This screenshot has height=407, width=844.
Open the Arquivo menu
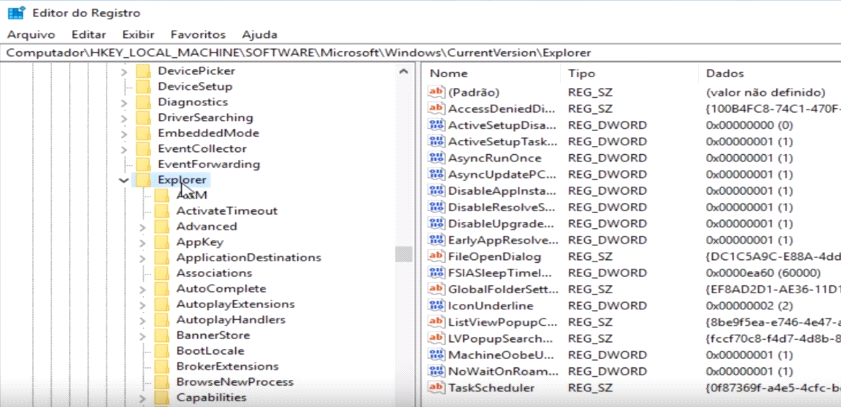(31, 34)
